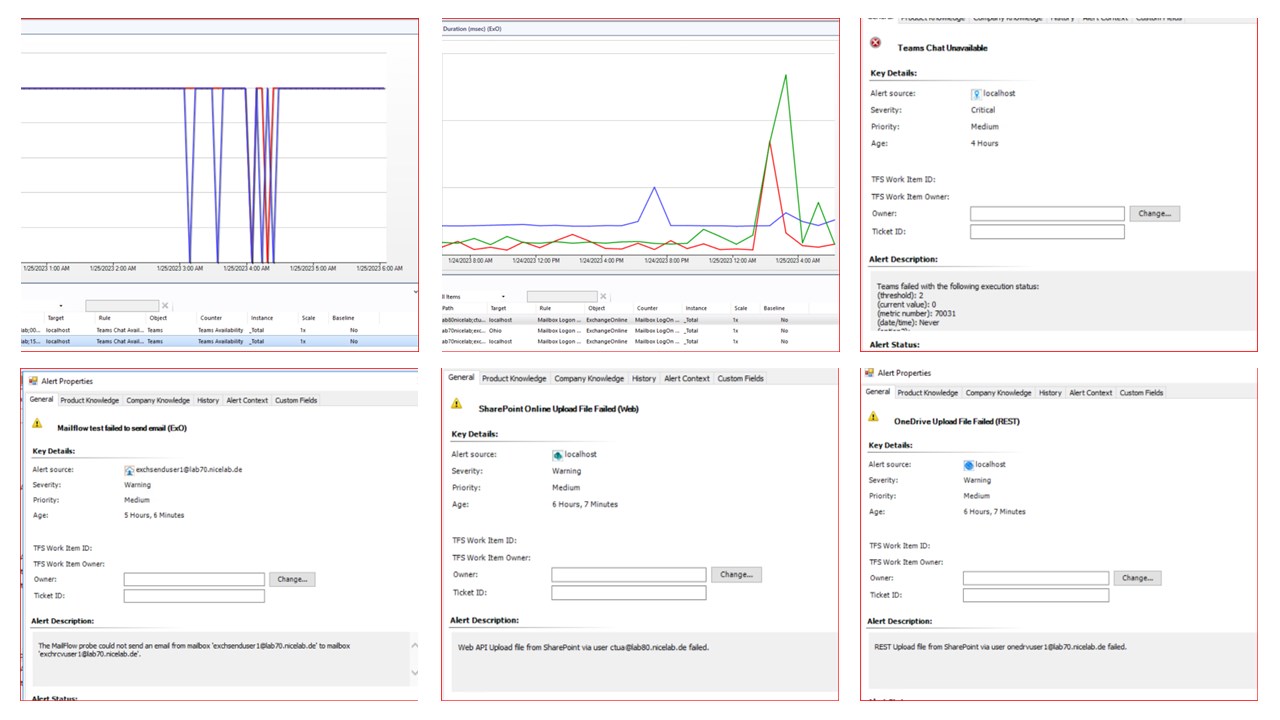This screenshot has height=720, width=1280.
Task: Collapse the chart with the chevron above the Teams legend
Action: 414,290
